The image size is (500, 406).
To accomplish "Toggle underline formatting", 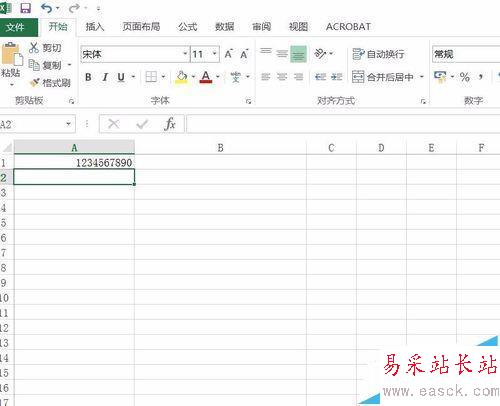I will click(x=121, y=77).
